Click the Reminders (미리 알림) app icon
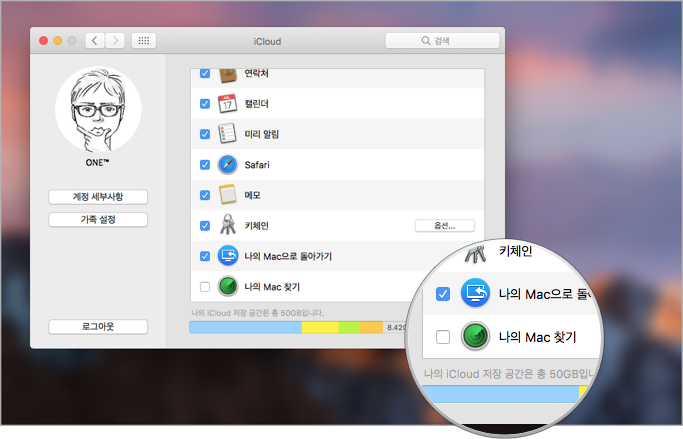The width and height of the screenshot is (683, 439). [x=227, y=134]
